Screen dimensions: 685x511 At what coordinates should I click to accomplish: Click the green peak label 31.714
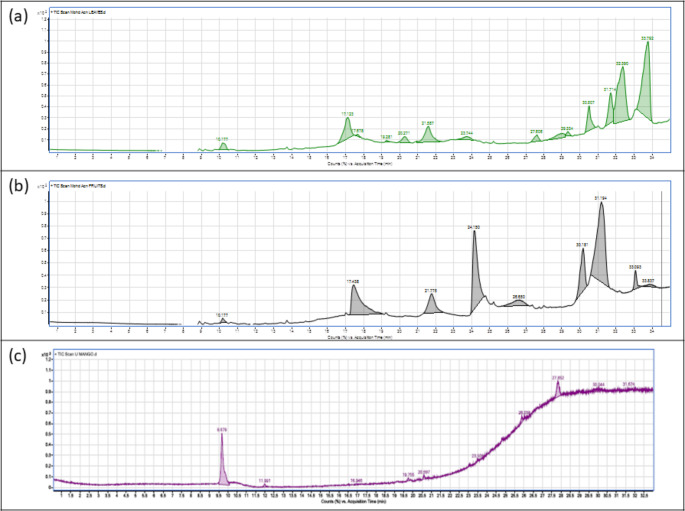tap(610, 89)
